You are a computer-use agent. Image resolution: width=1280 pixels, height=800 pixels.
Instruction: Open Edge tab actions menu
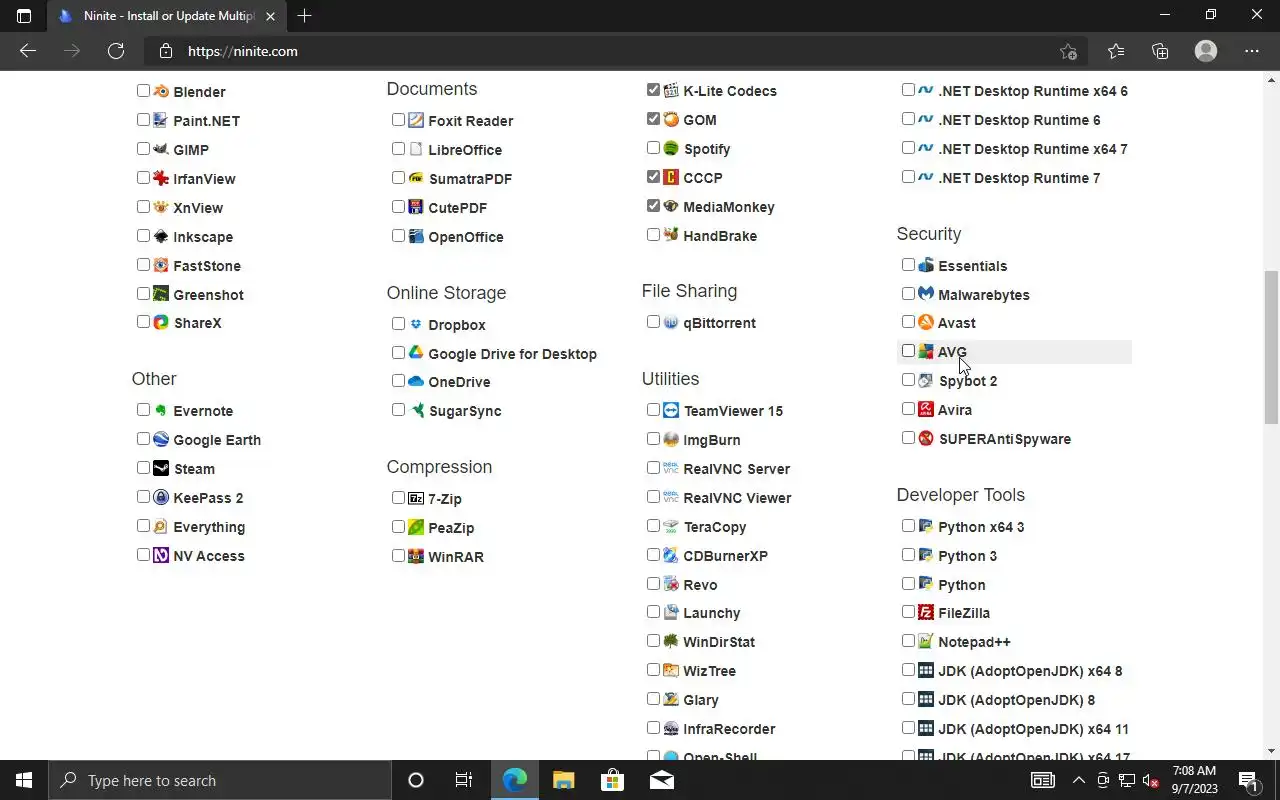24,16
